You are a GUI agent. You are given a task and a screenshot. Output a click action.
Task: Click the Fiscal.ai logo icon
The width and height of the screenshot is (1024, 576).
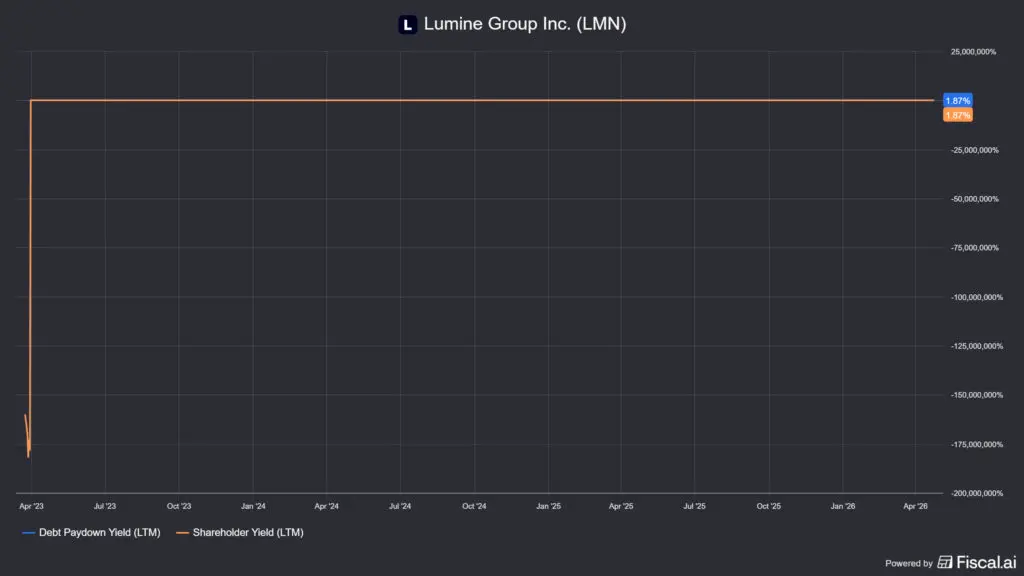coord(945,562)
